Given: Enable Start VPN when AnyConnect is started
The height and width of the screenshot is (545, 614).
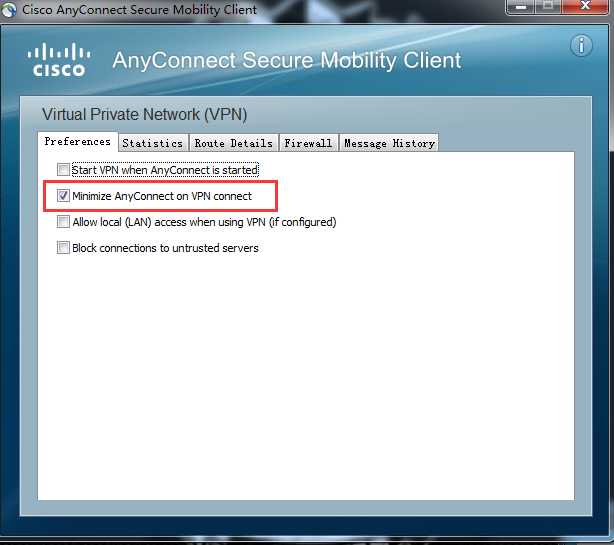Looking at the screenshot, I should (63, 170).
